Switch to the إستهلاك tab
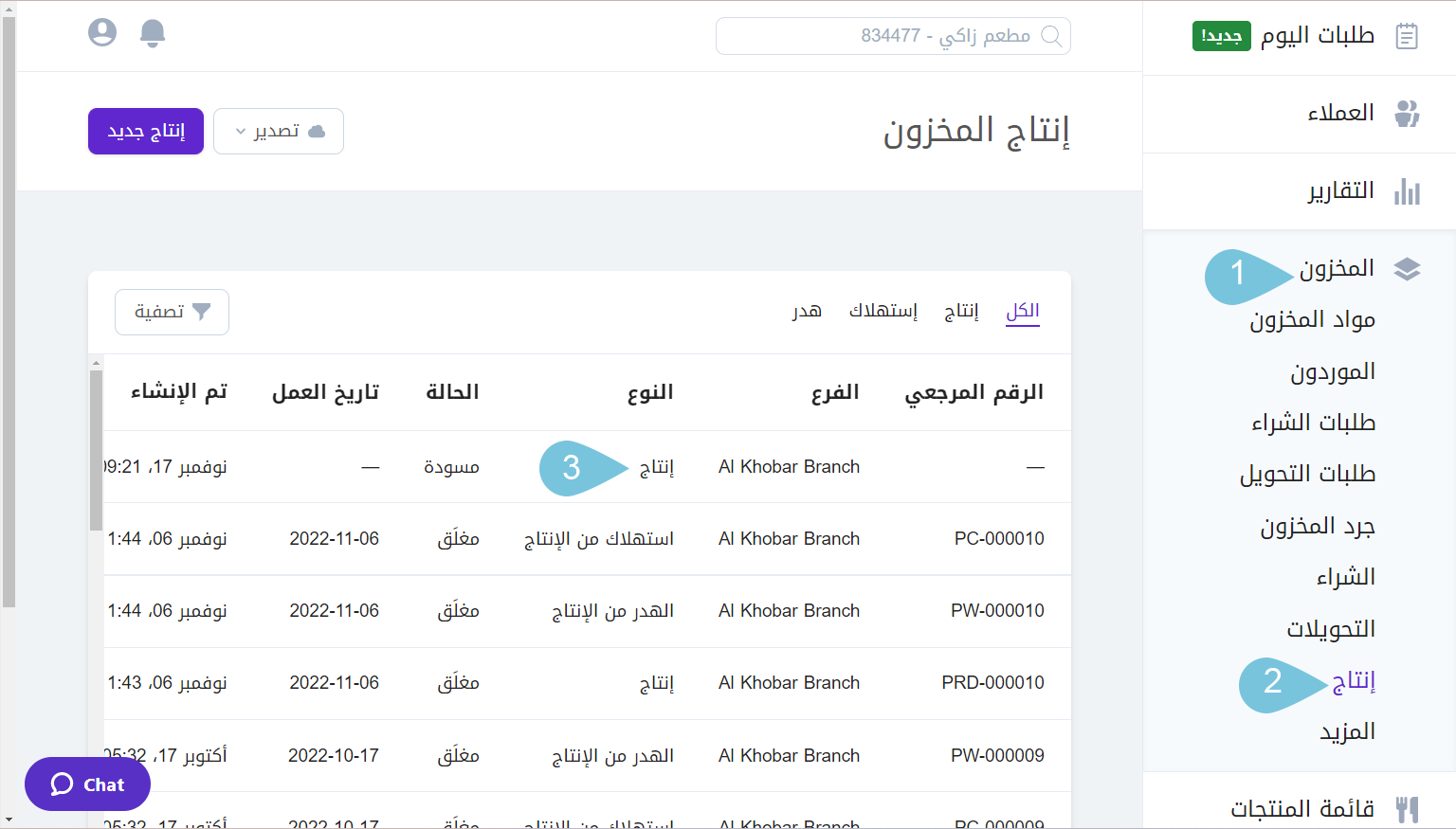 (x=883, y=310)
